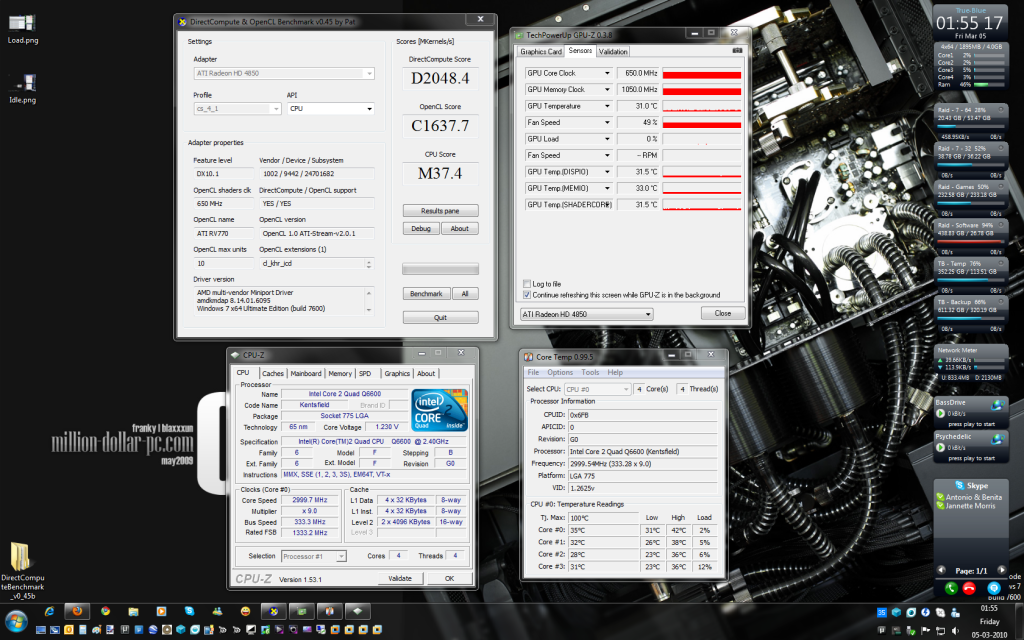The image size is (1024, 640).
Task: Open Firefox from the taskbar
Action: 75,610
